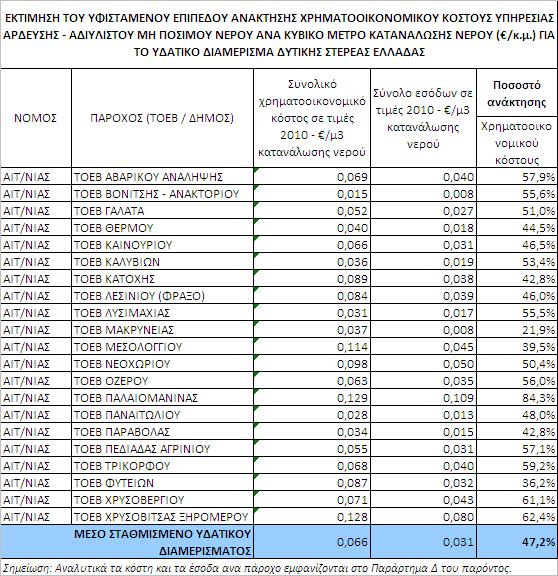Select the ΤΟΕΒ ΠΑΡΑΒΟΛΑΣ cell
This screenshot has height=576, width=558.
click(162, 432)
